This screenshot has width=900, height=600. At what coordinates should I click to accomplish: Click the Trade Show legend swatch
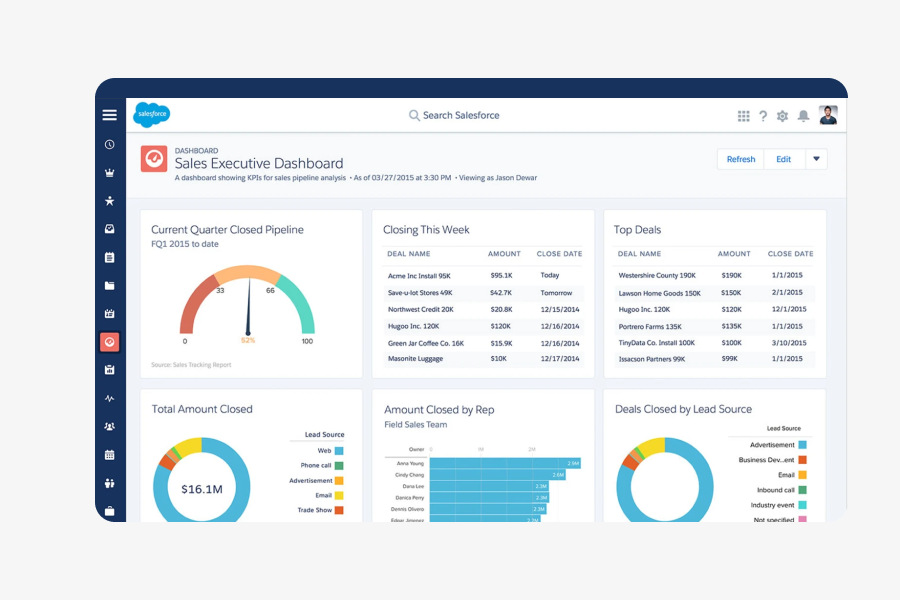[x=339, y=510]
